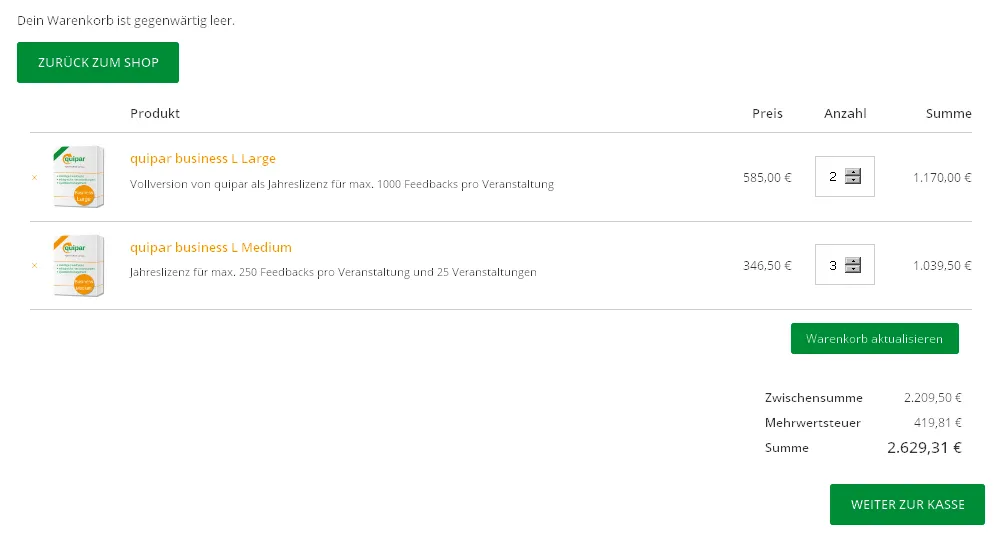The image size is (1008, 556).
Task: Remove quipar business L Medium from cart
Action: tap(35, 265)
